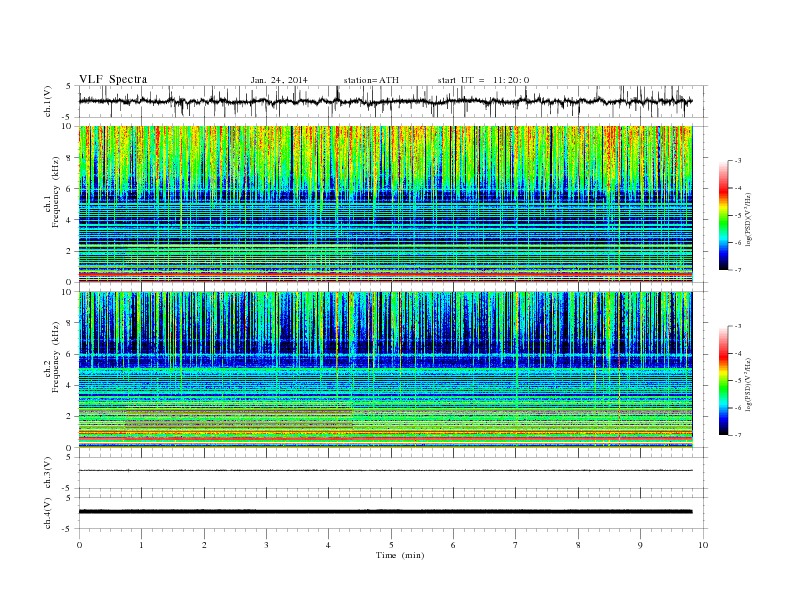The width and height of the screenshot is (792, 612).
Task: Click the "station=ATH" label
Action: click(x=371, y=80)
